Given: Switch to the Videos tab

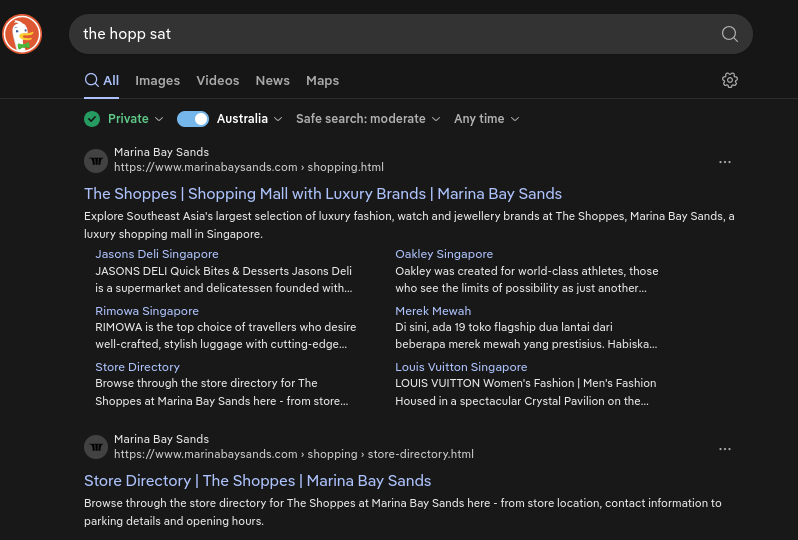Looking at the screenshot, I should (x=218, y=80).
